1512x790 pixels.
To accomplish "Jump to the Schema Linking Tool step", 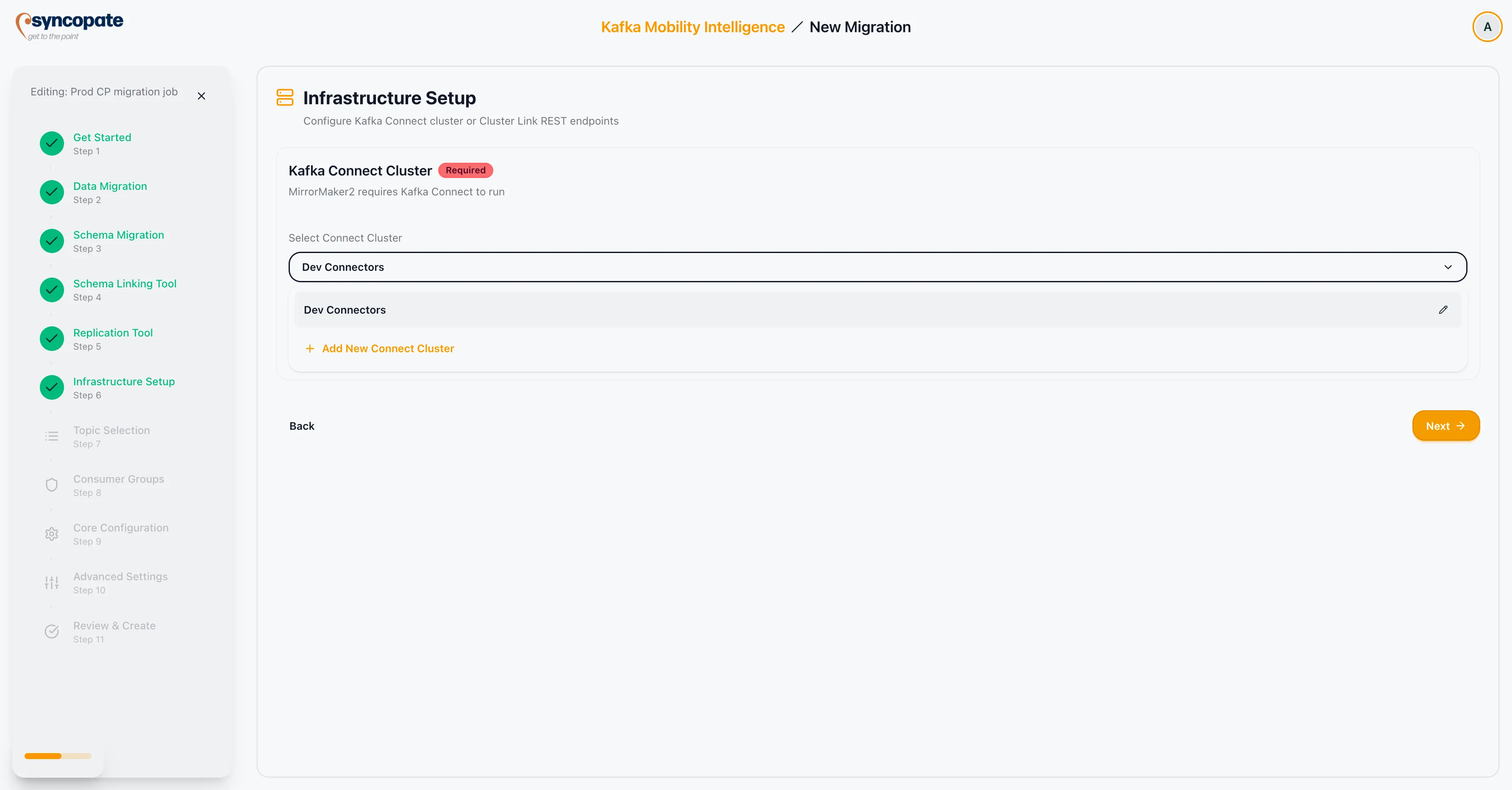I will [125, 284].
